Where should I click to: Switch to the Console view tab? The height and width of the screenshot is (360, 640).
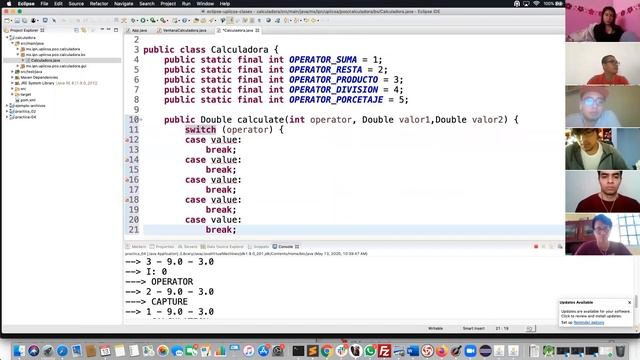(x=286, y=247)
